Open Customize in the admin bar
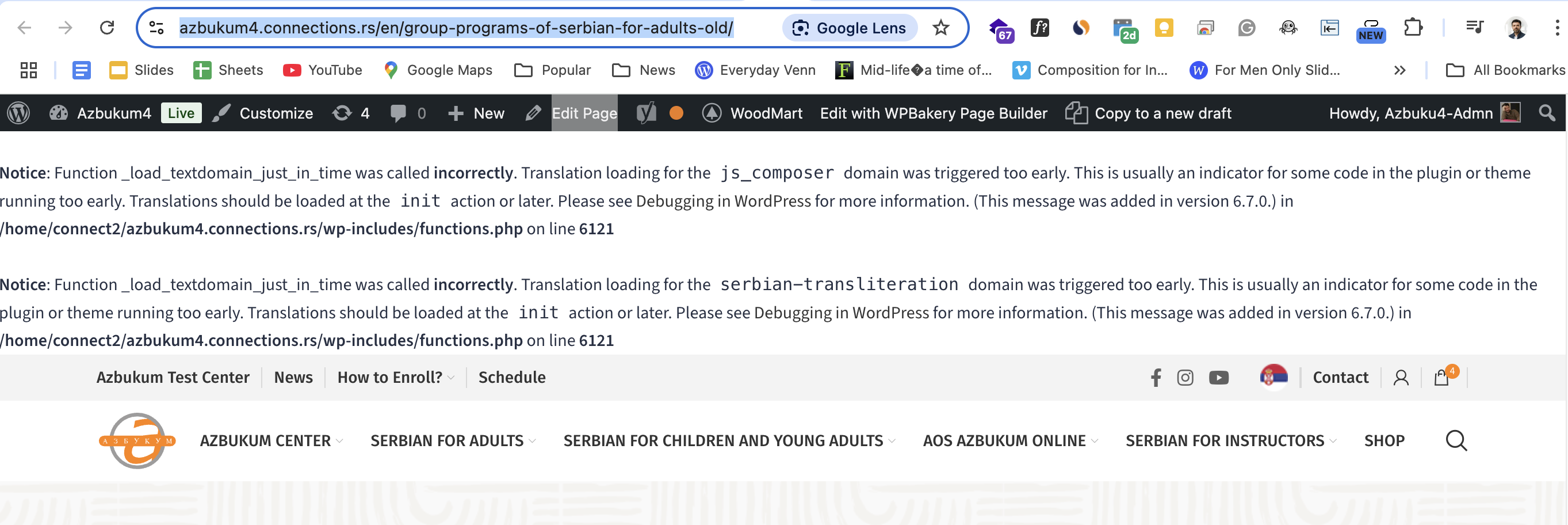The image size is (1568, 525). (x=262, y=113)
